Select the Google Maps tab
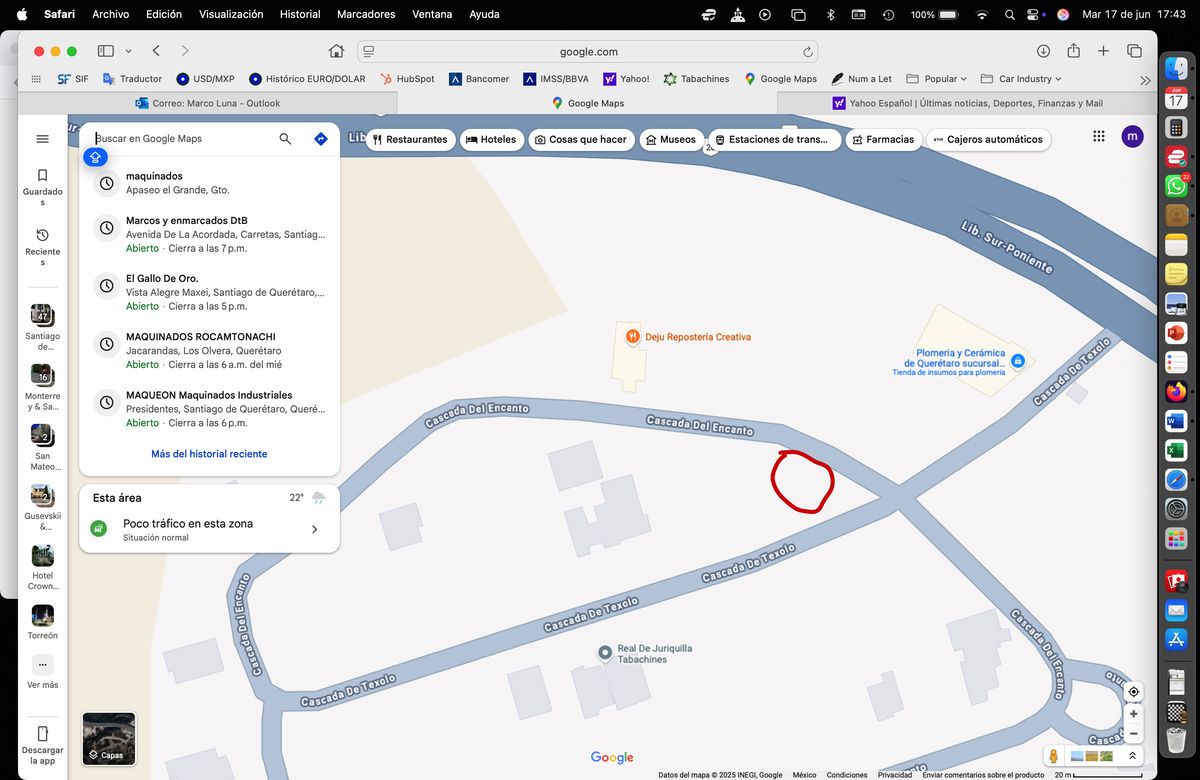1200x780 pixels. (x=587, y=103)
